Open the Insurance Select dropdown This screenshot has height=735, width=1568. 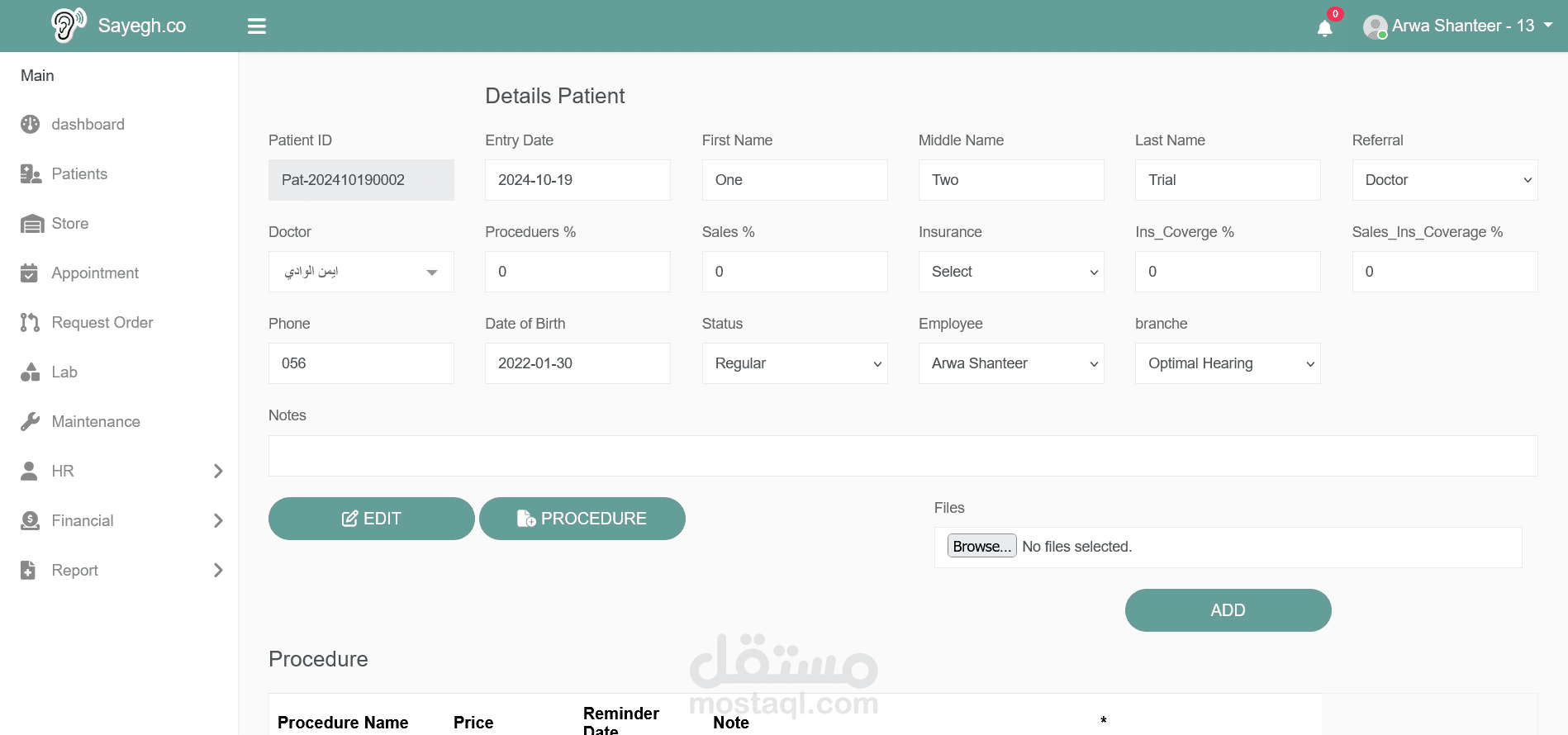point(1011,272)
